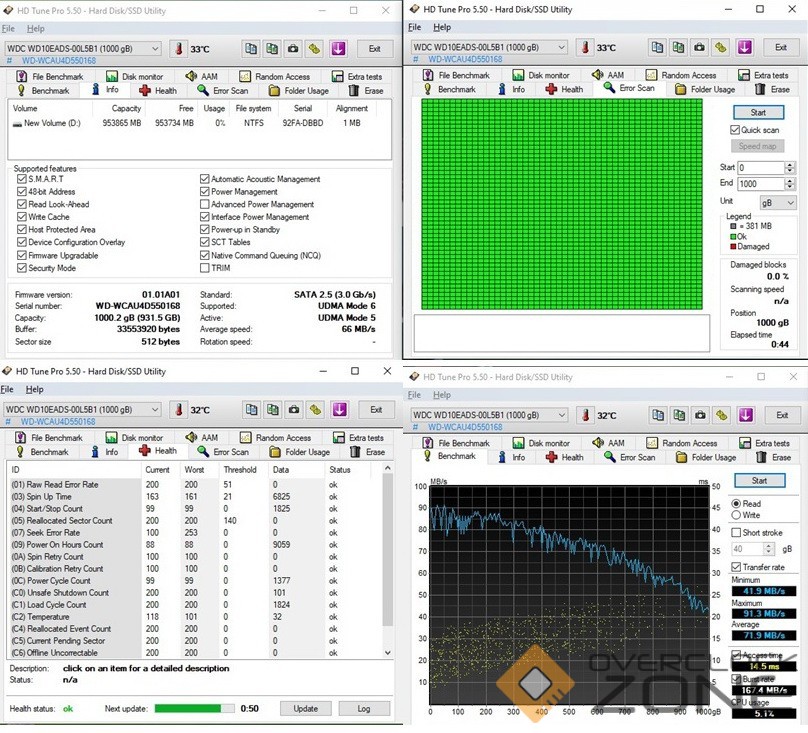Expand the drive selector dropdown in the Health window
Image resolution: width=808 pixels, height=733 pixels.
tap(154, 409)
